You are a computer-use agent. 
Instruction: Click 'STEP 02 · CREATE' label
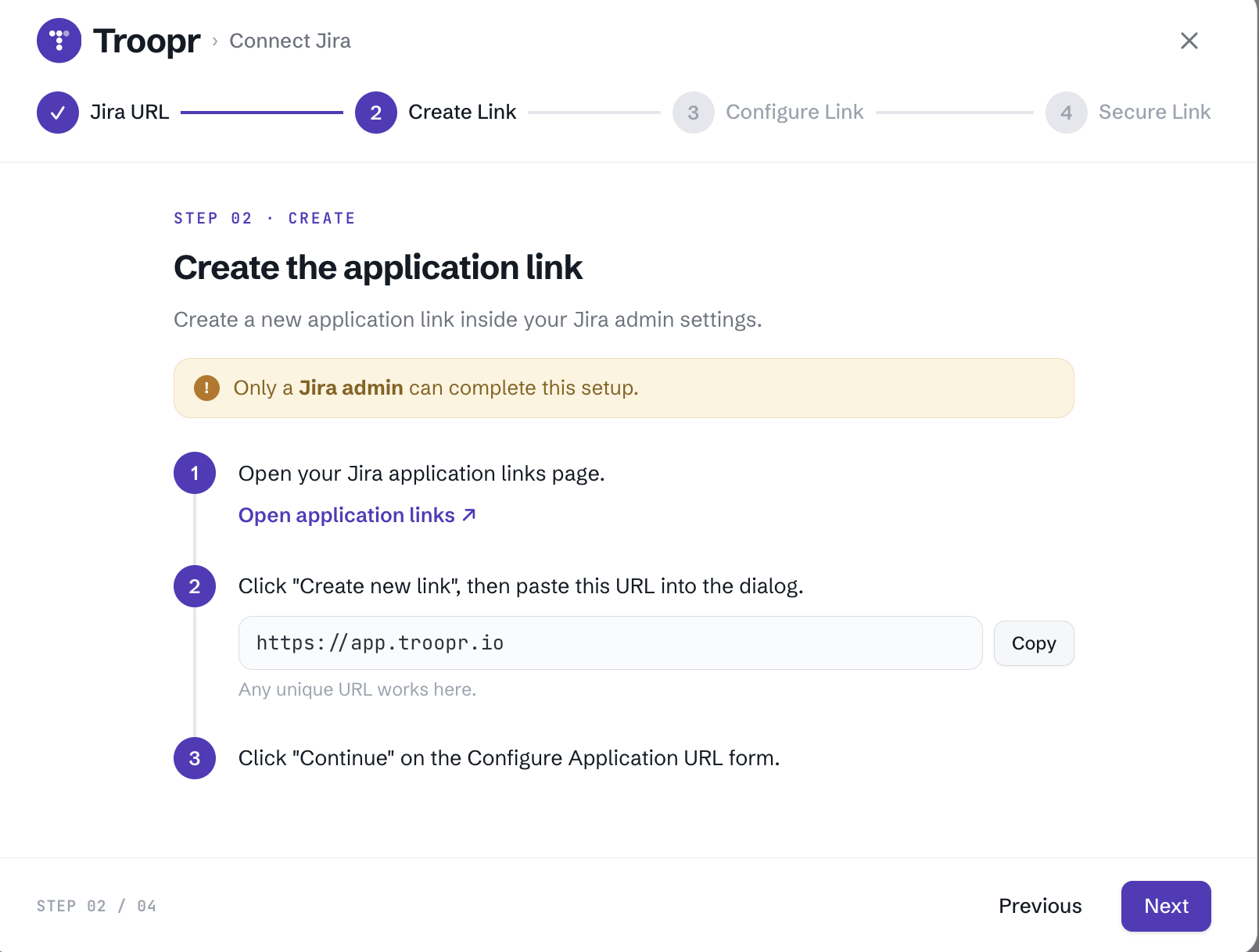(264, 218)
